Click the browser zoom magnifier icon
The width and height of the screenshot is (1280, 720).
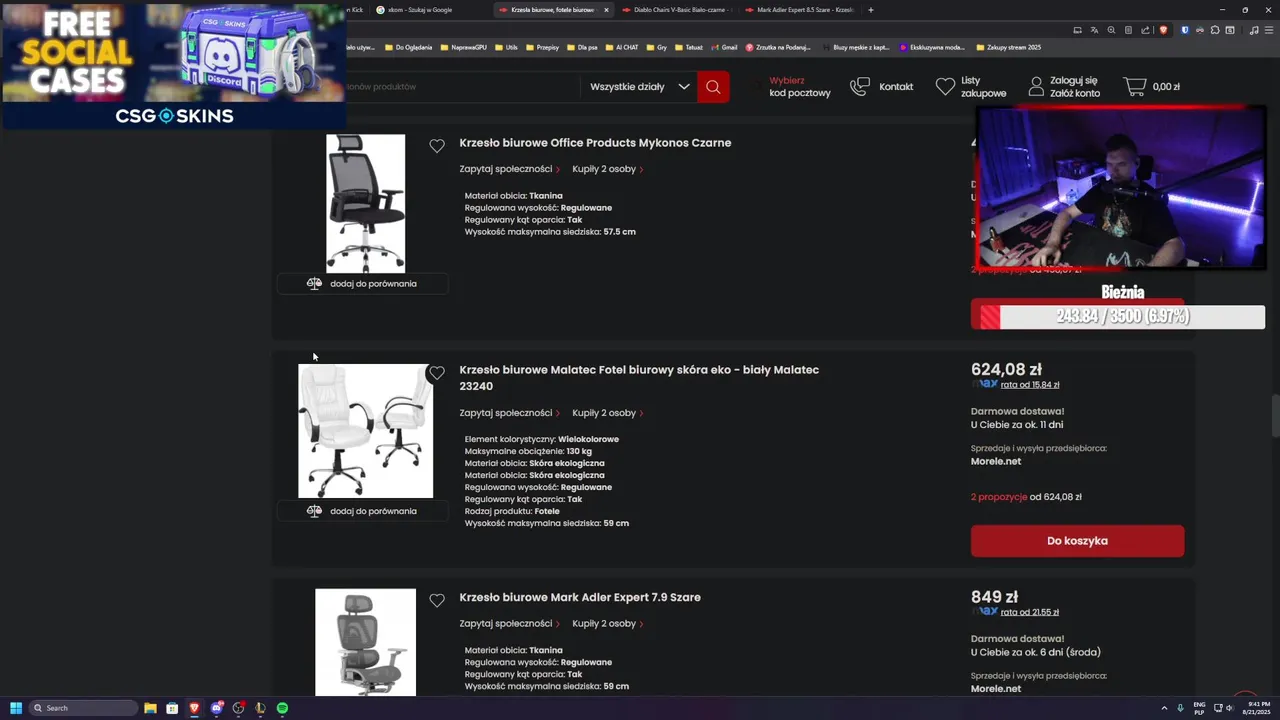pyautogui.click(x=1111, y=30)
